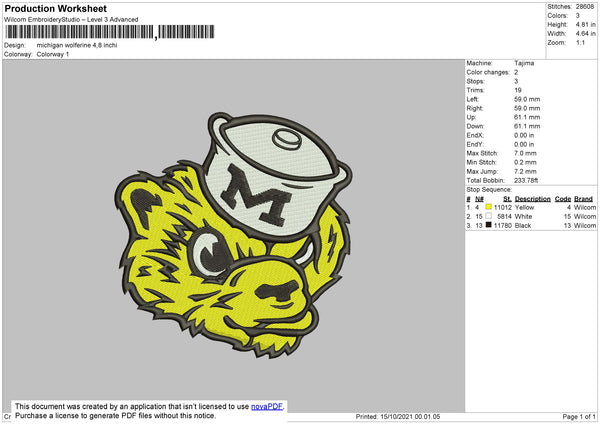Click the Max Jump value '7.2 mm'
This screenshot has width=600, height=424.
[x=525, y=171]
